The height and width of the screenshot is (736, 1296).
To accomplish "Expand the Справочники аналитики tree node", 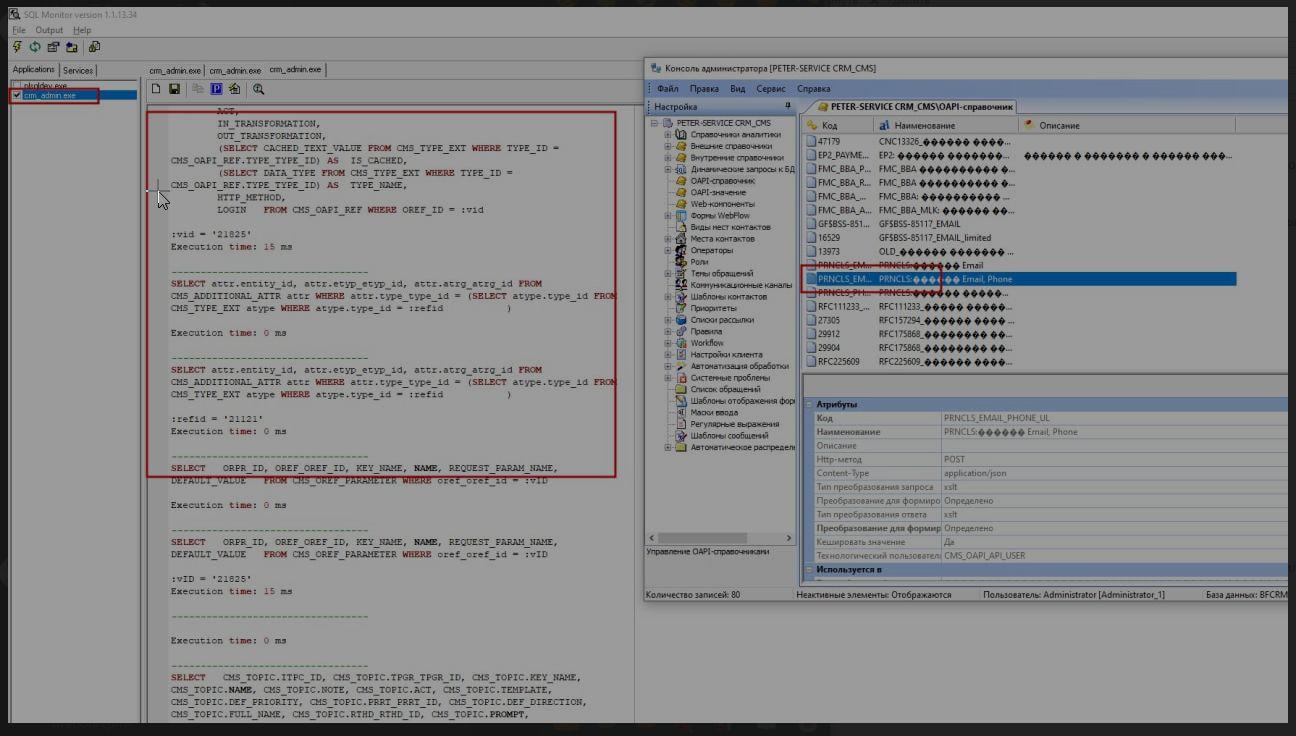I will coord(668,134).
